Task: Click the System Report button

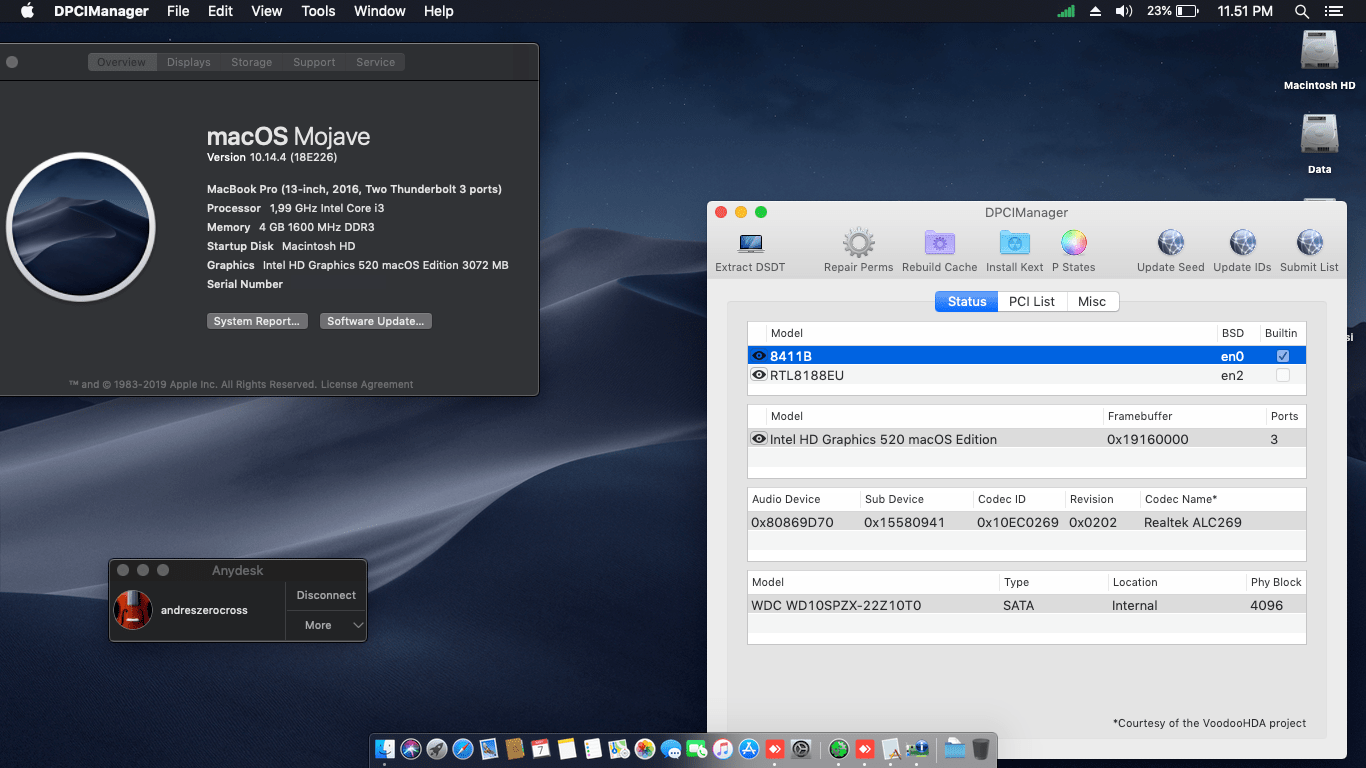Action: [257, 320]
